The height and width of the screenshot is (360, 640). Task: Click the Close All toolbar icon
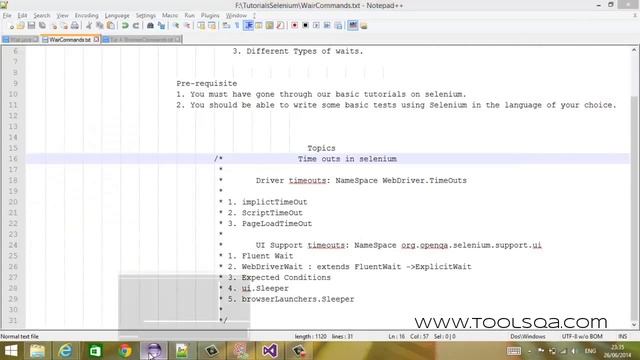tap(64, 26)
